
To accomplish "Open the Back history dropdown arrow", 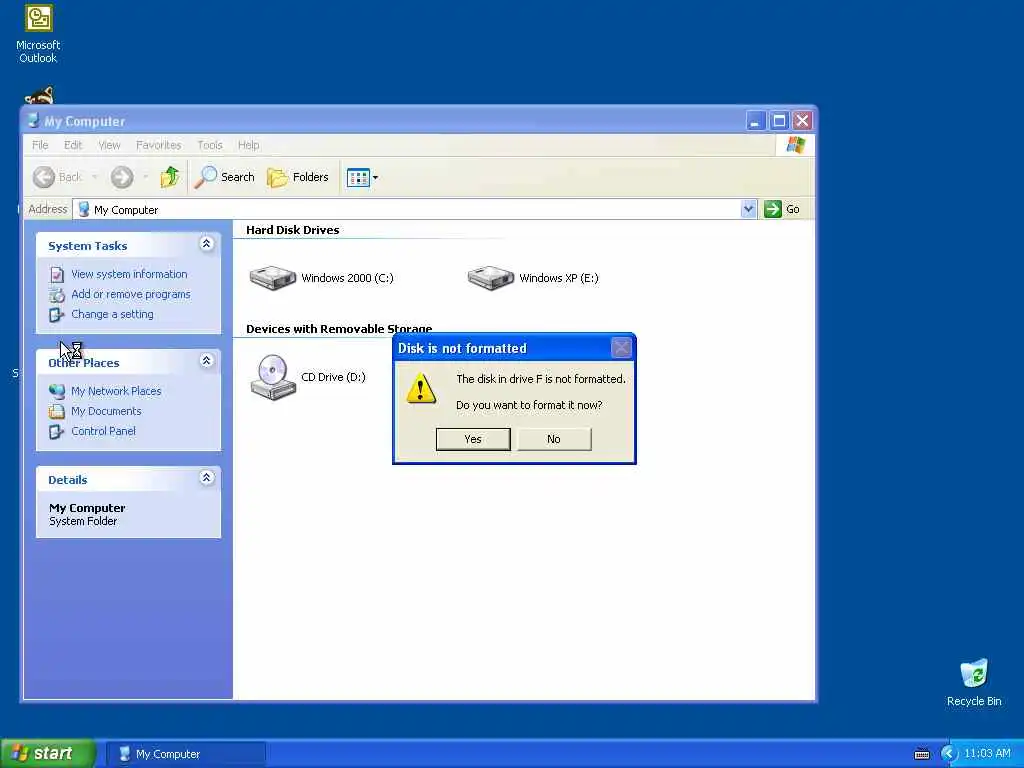I will coord(95,177).
